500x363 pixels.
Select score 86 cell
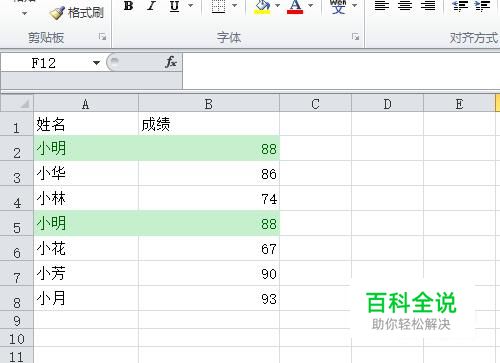pos(209,173)
